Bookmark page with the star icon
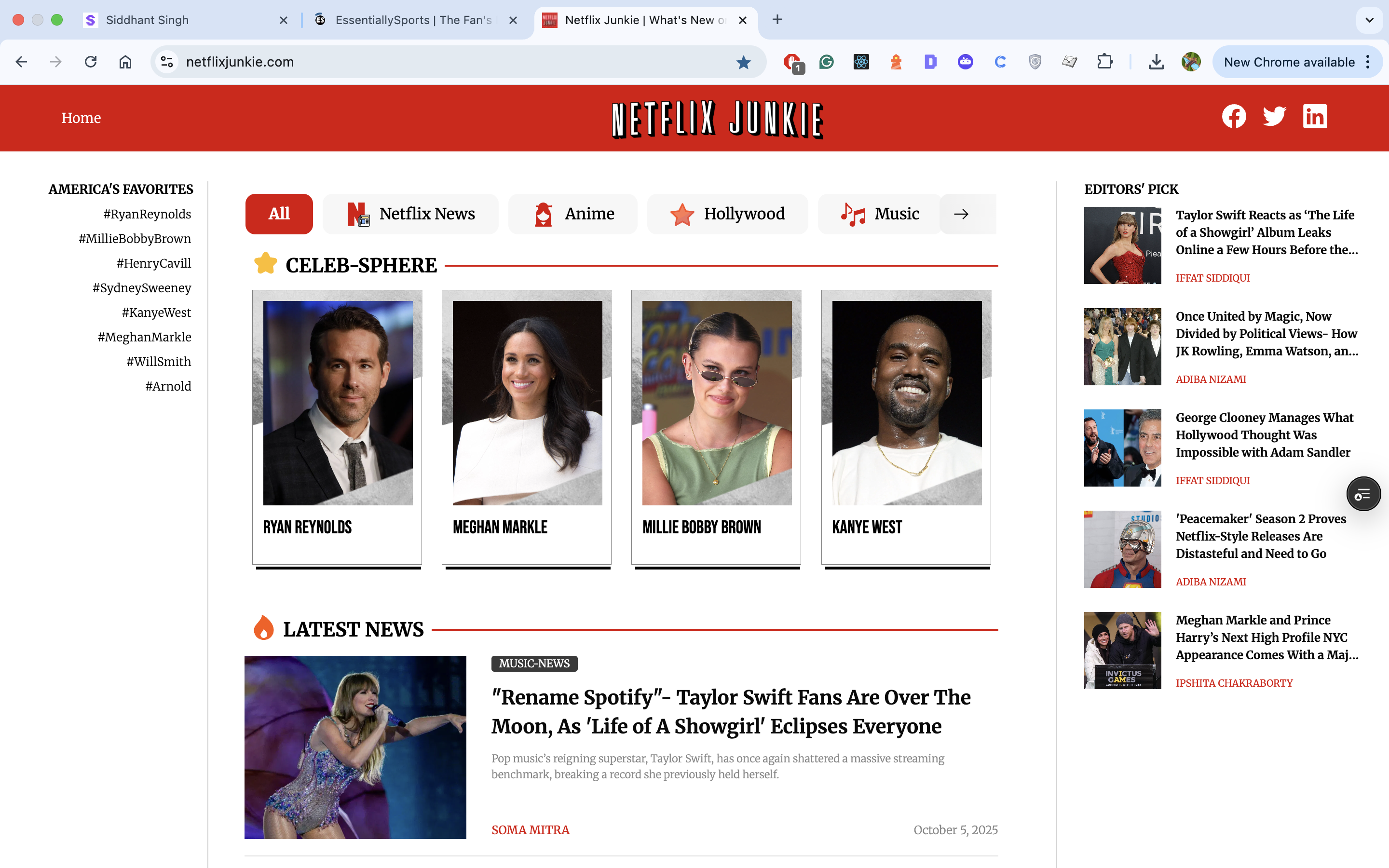Viewport: 1389px width, 868px height. (743, 62)
